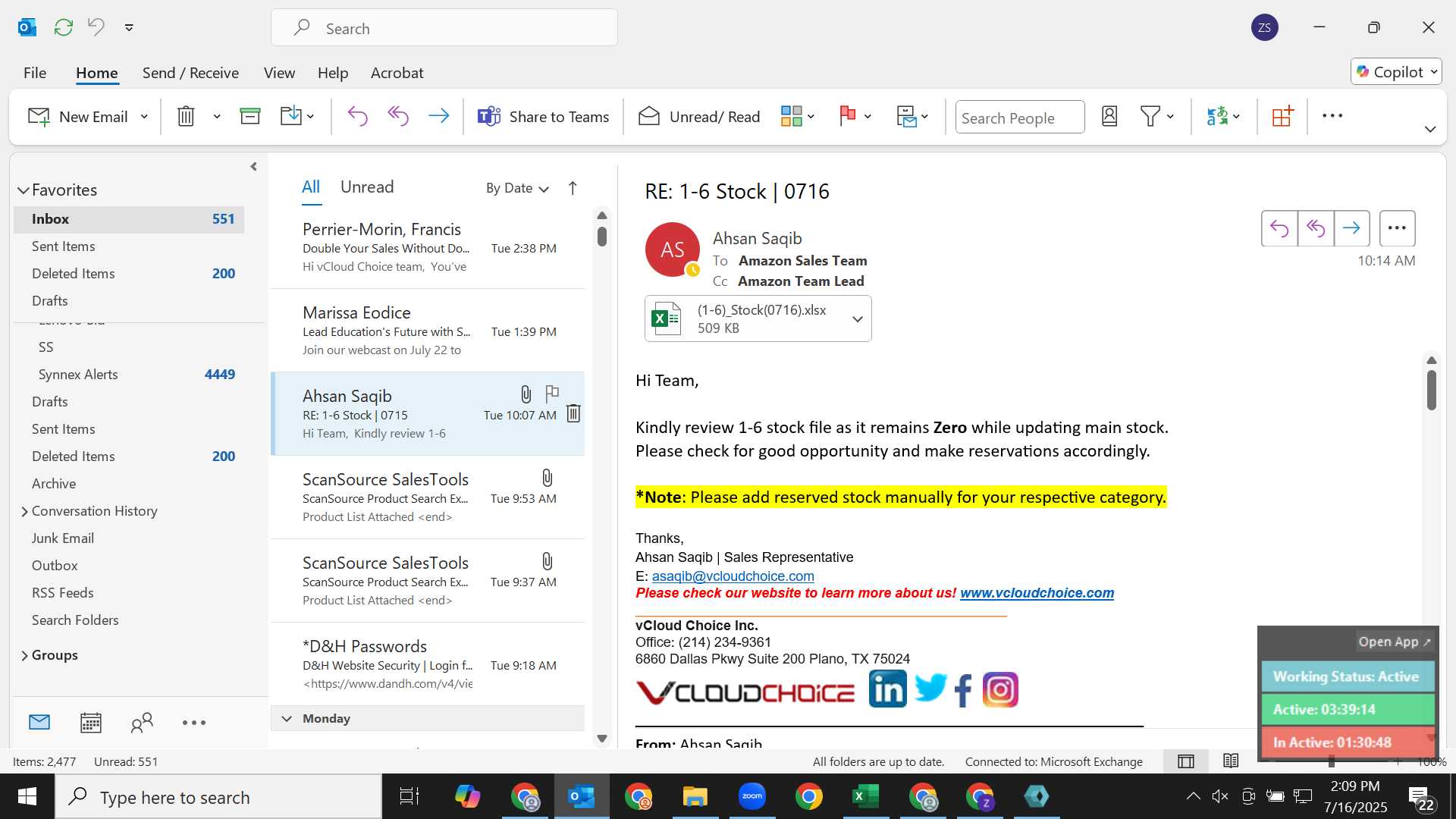The width and height of the screenshot is (1456, 819).
Task: Open the By Date sort dropdown
Action: point(517,188)
